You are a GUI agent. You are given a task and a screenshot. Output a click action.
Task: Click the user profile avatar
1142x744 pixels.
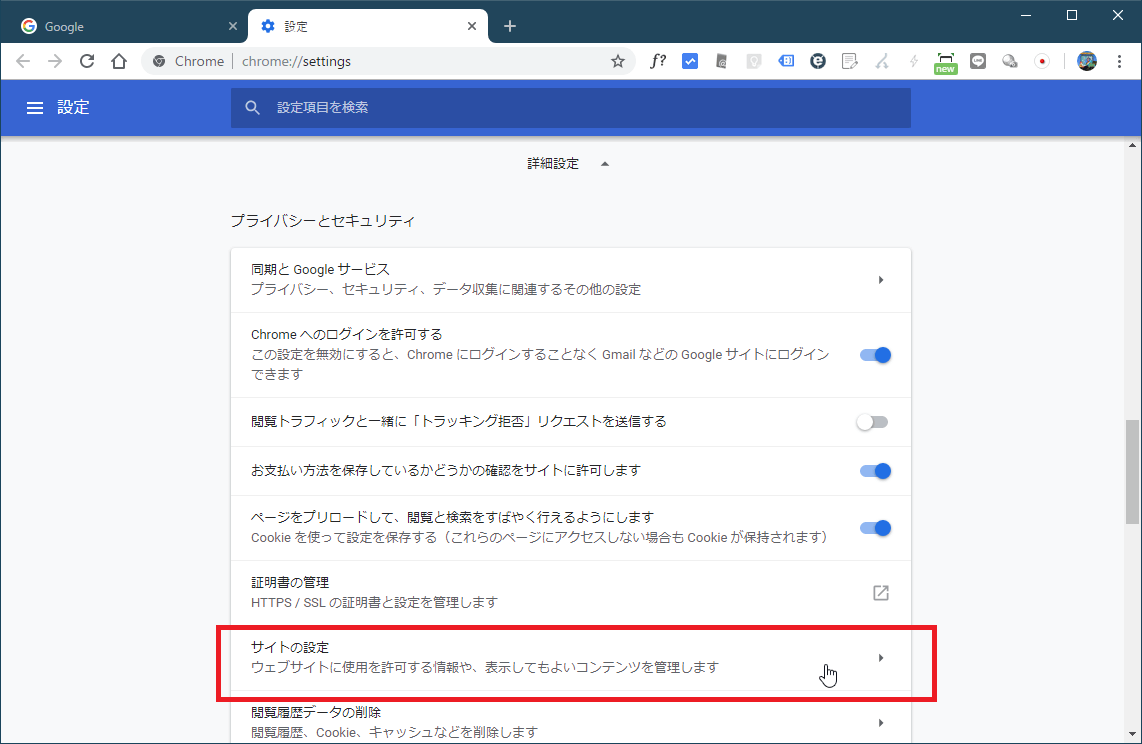pyautogui.click(x=1087, y=62)
